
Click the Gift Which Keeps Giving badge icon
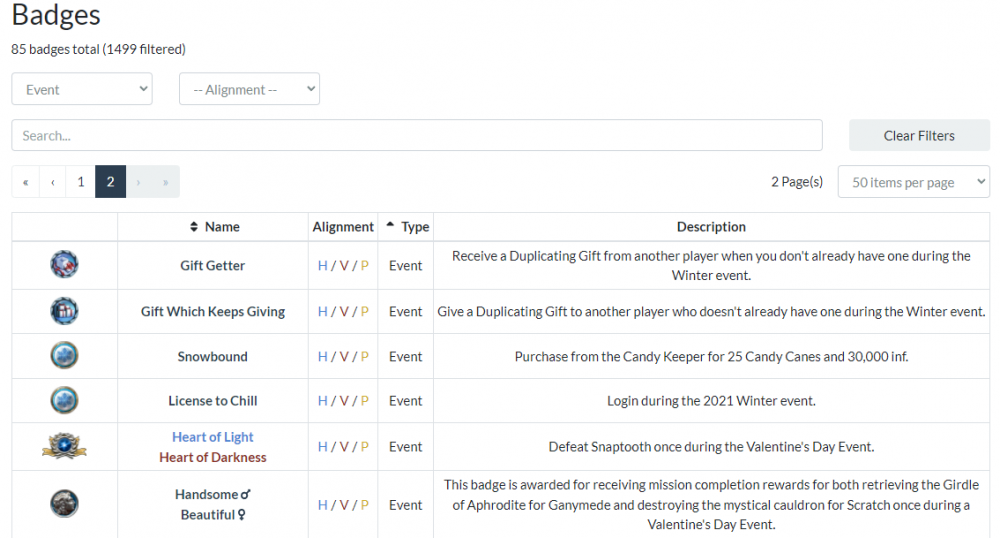pyautogui.click(x=64, y=311)
